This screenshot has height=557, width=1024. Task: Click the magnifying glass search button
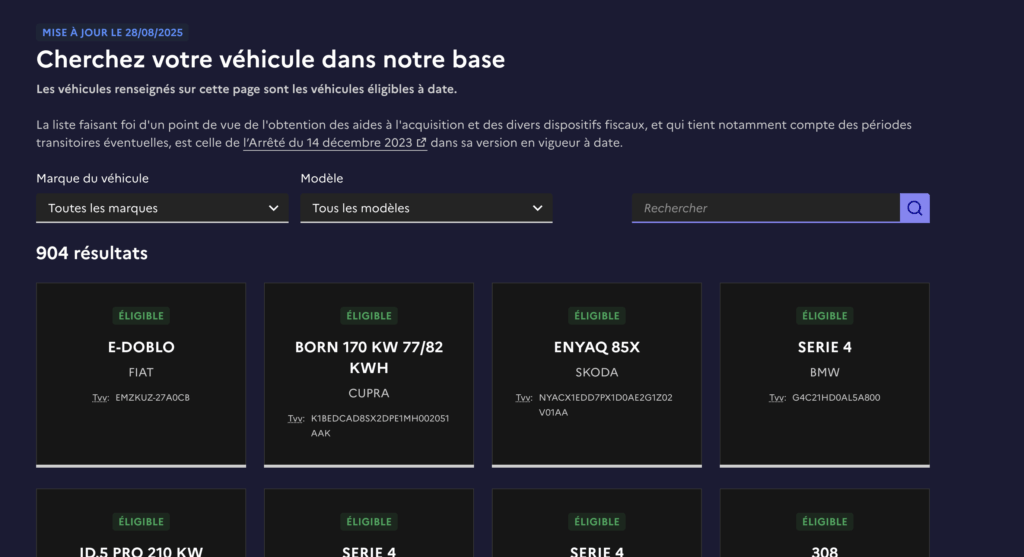click(914, 208)
